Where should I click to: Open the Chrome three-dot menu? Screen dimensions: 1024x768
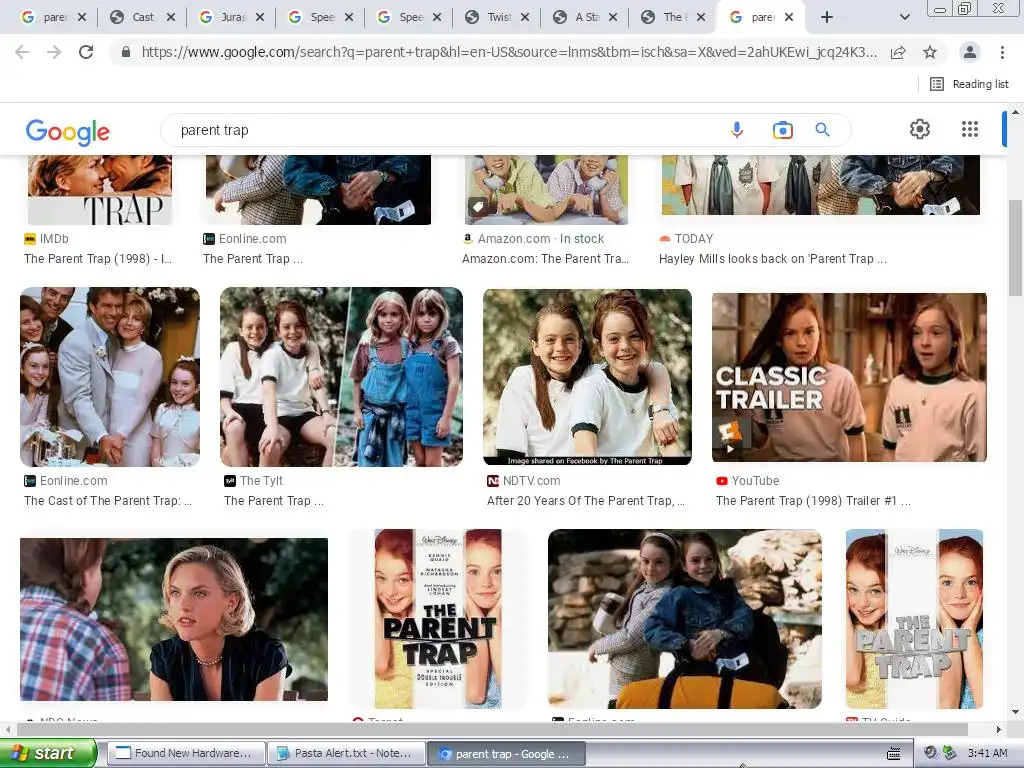pyautogui.click(x=1002, y=52)
